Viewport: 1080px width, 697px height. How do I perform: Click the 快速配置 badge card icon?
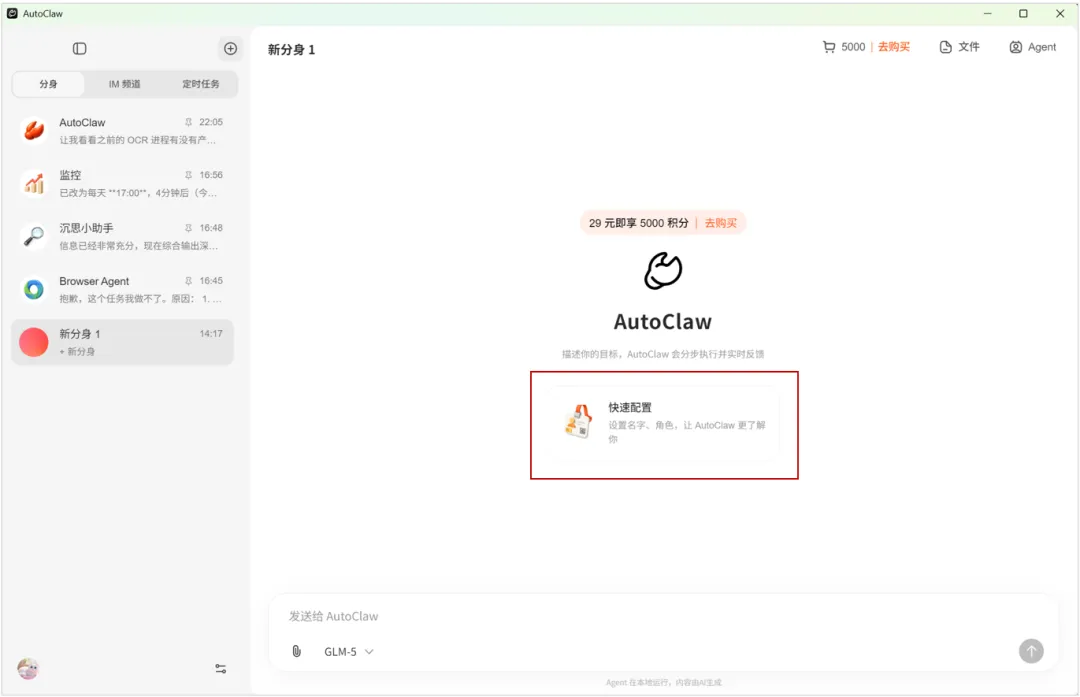pyautogui.click(x=578, y=422)
